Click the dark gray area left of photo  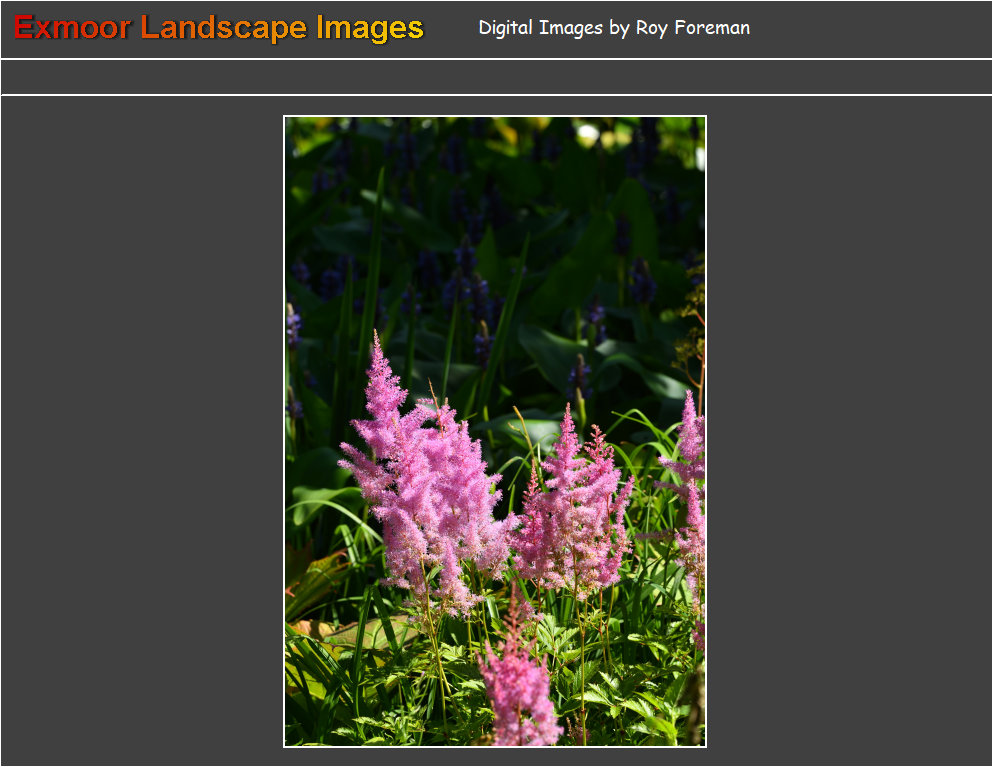pyautogui.click(x=140, y=430)
